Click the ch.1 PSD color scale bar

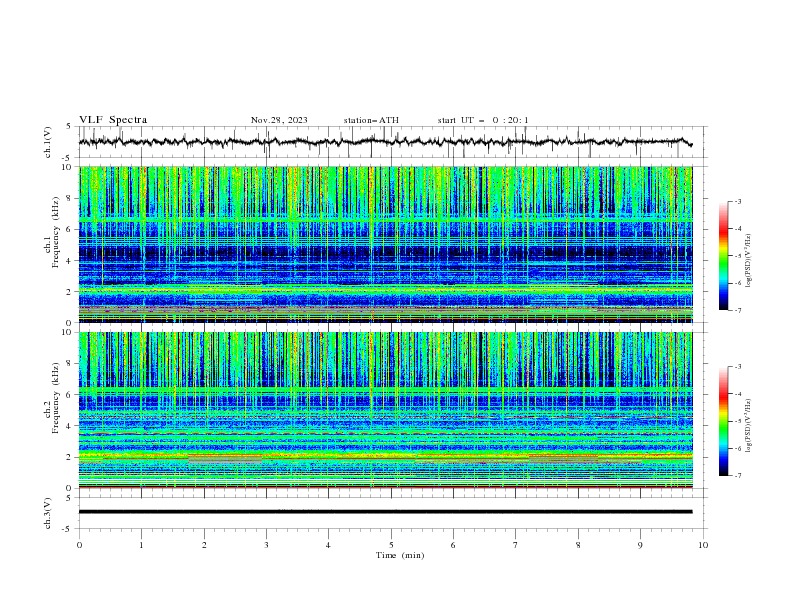pos(723,256)
